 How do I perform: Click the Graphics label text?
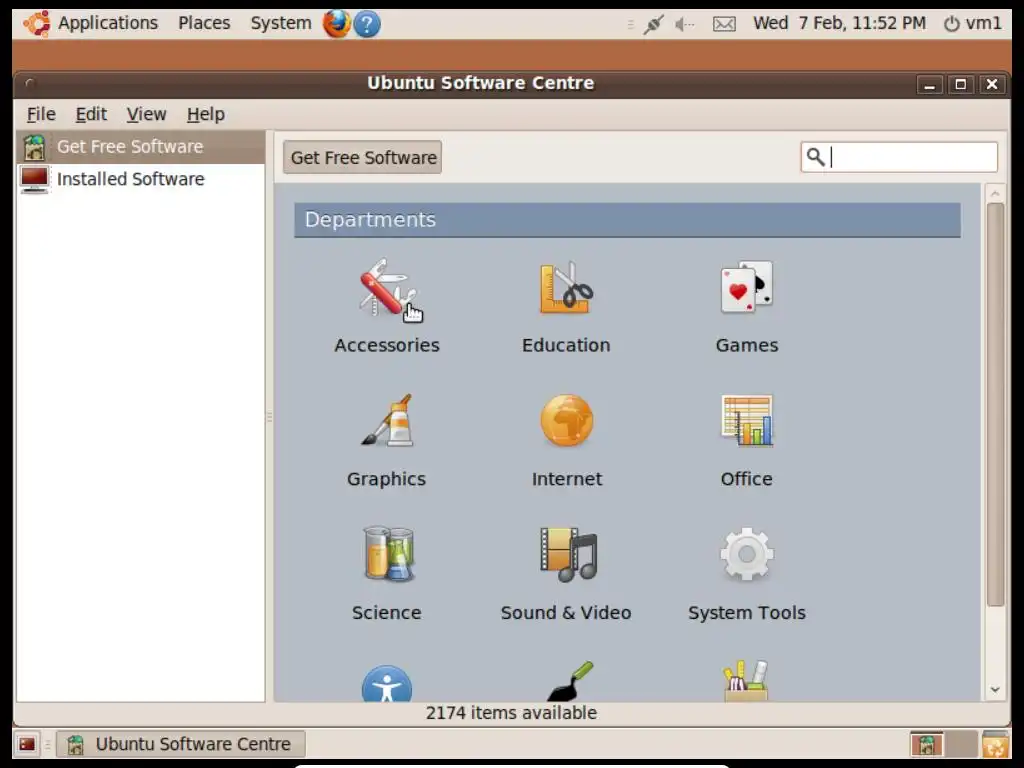(387, 479)
